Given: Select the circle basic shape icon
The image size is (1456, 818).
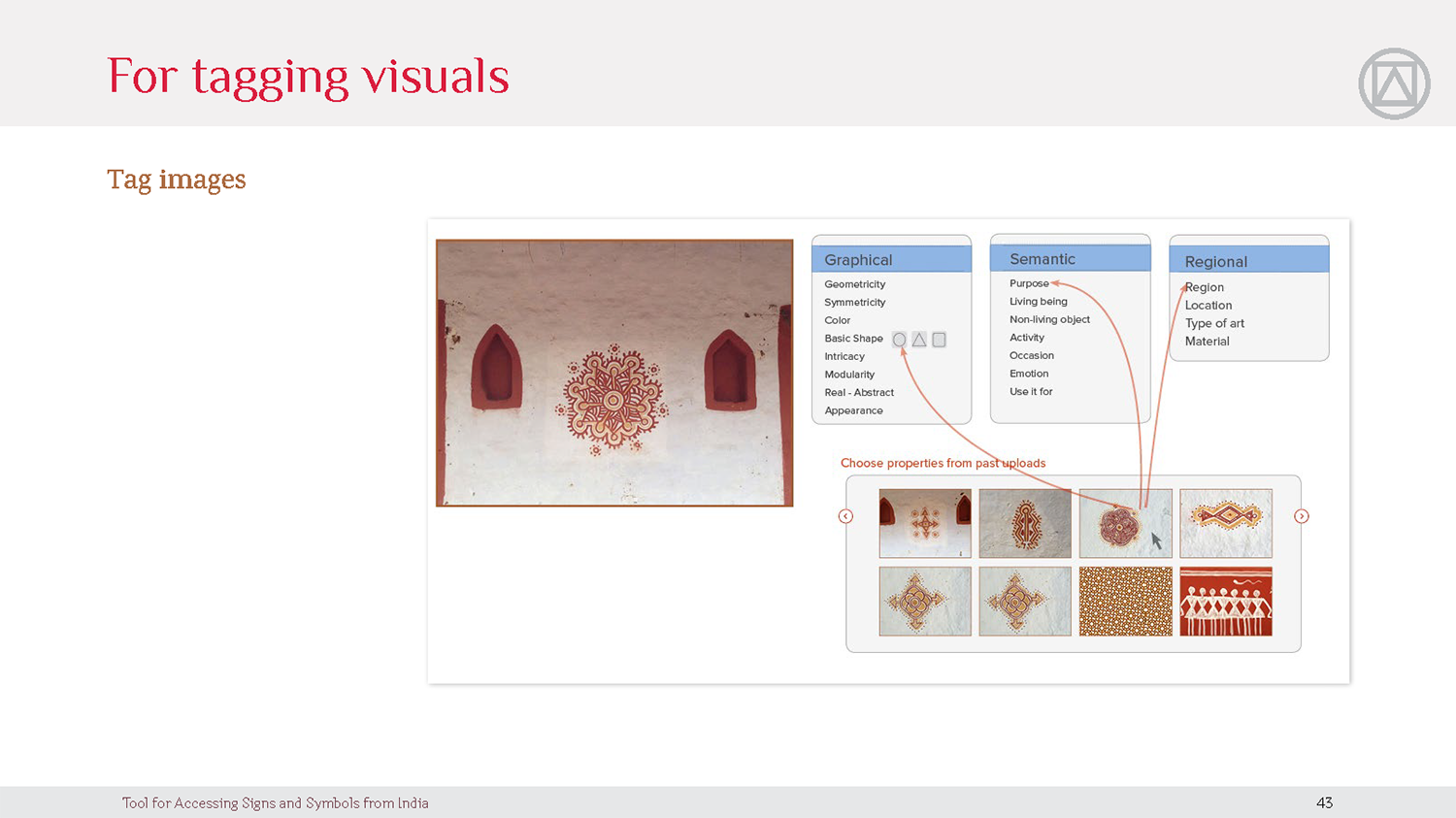Looking at the screenshot, I should click(899, 340).
